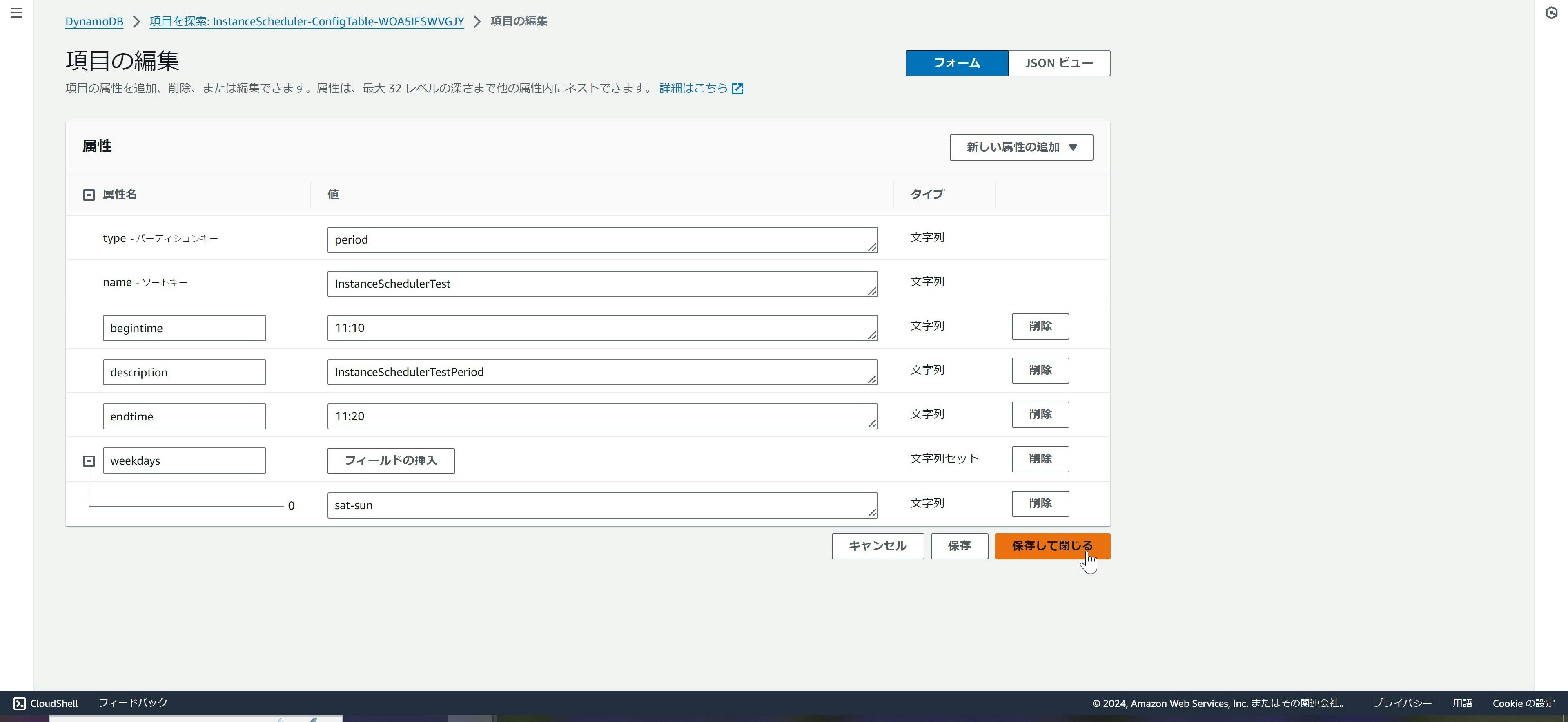This screenshot has width=1568, height=722.
Task: Remove the sat-sun set entry
Action: pyautogui.click(x=1040, y=504)
